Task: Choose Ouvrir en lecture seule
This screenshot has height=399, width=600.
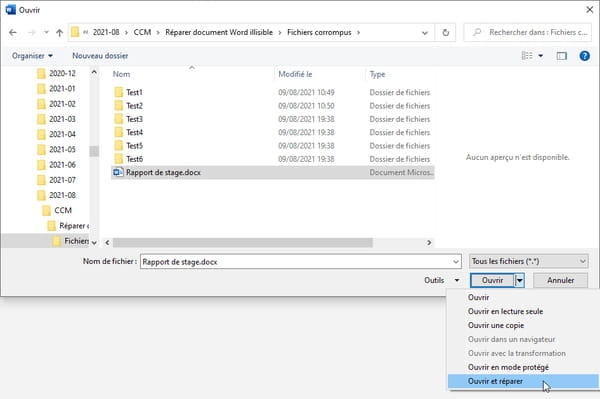Action: 523,311
